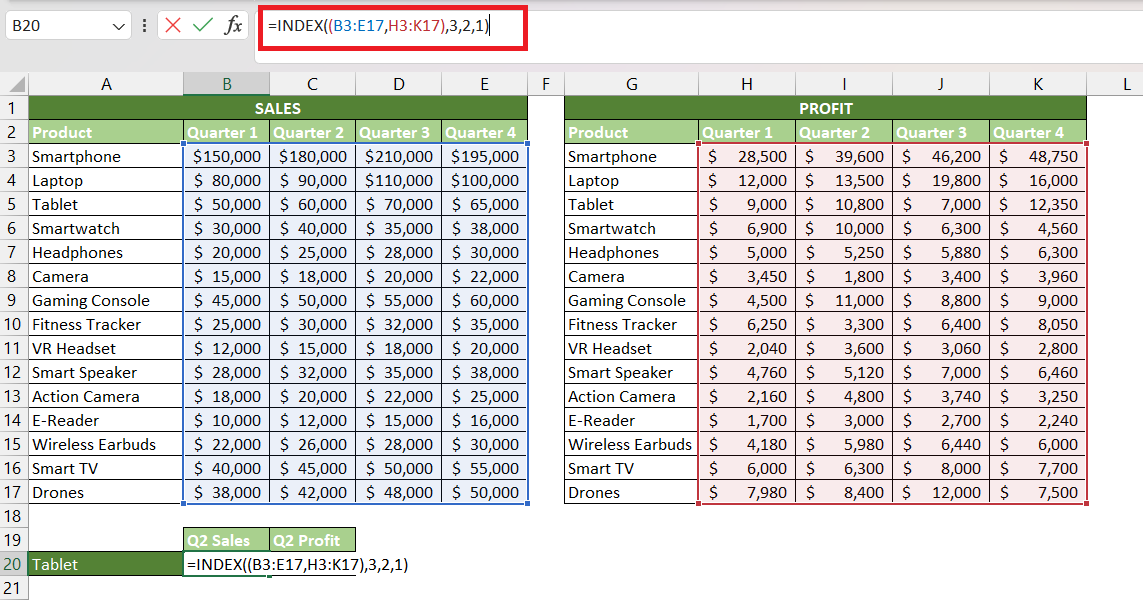The width and height of the screenshot is (1143, 600).
Task: Expand the Name Box dropdown arrow
Action: (x=118, y=26)
